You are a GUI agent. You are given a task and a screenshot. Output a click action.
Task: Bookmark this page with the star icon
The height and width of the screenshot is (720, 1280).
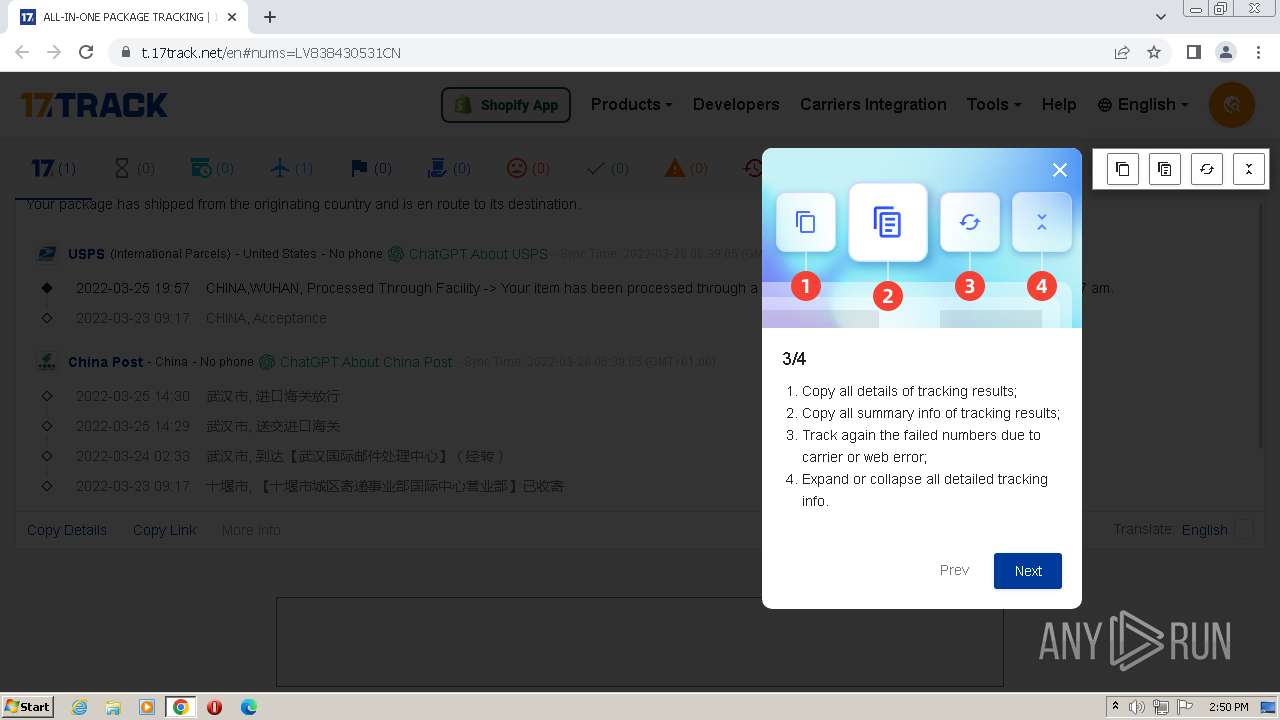(1154, 53)
